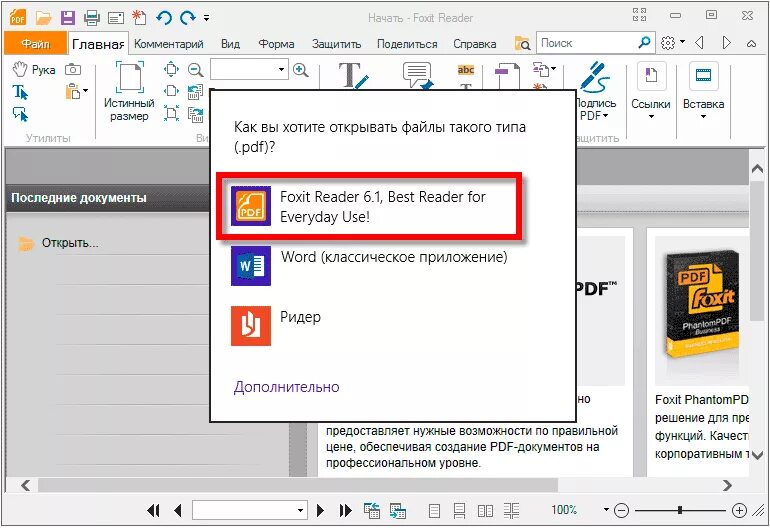Screen dimensions: 770x528
Task: Collapse the ribbon with the up chevron
Action: (751, 44)
